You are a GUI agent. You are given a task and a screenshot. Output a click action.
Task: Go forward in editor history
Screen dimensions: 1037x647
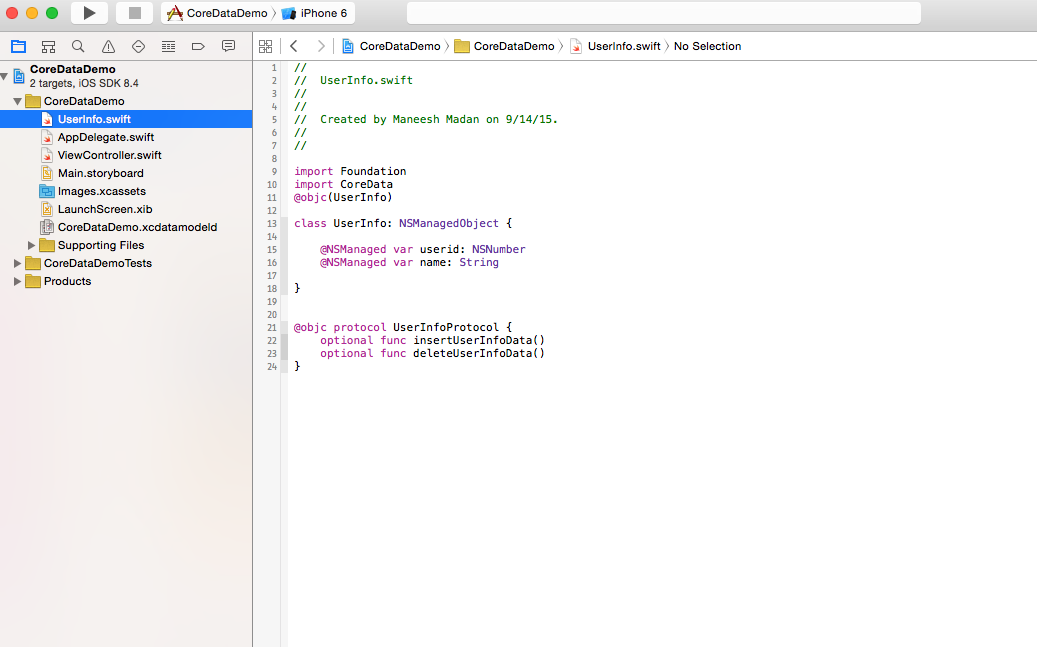coord(321,46)
